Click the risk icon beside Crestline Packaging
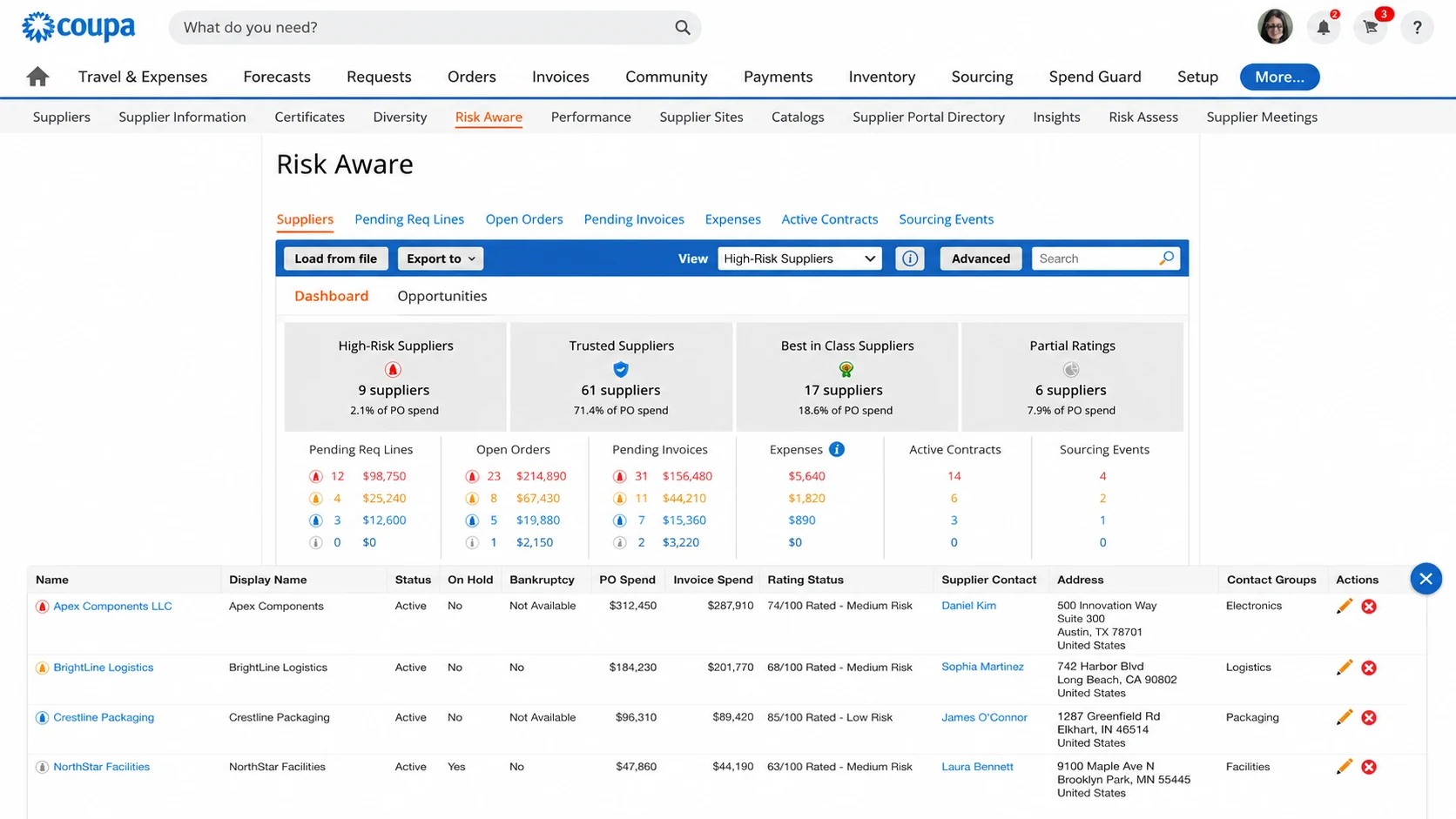This screenshot has height=819, width=1456. [x=42, y=718]
